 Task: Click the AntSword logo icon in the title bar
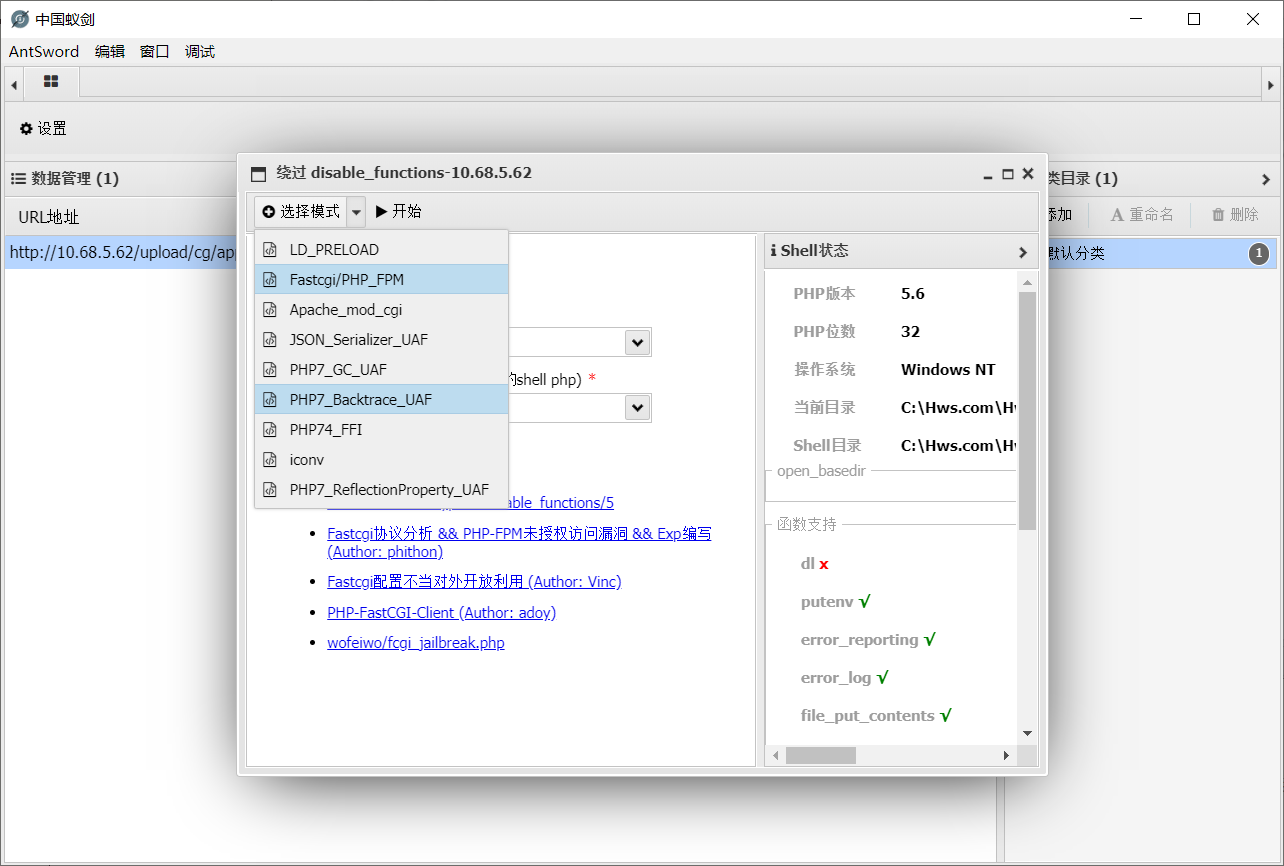click(x=20, y=19)
